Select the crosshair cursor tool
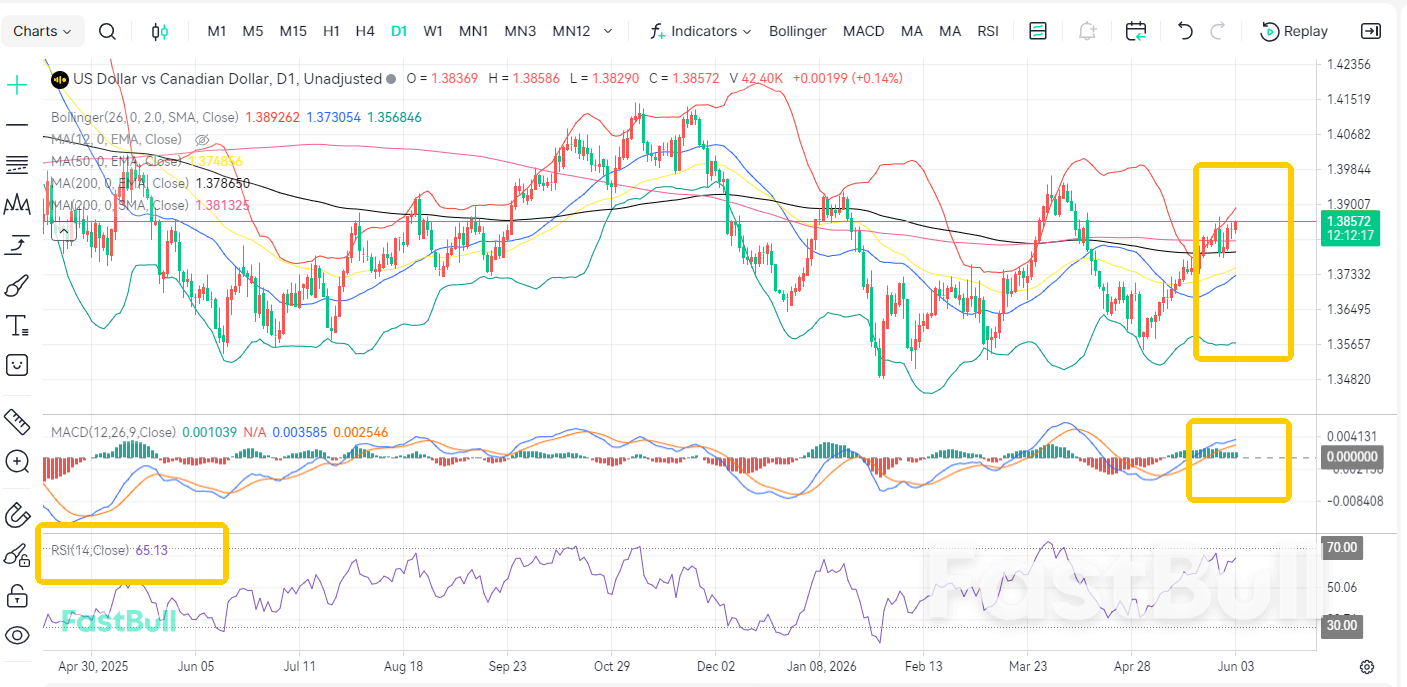This screenshot has width=1407, height=687. pyautogui.click(x=17, y=85)
